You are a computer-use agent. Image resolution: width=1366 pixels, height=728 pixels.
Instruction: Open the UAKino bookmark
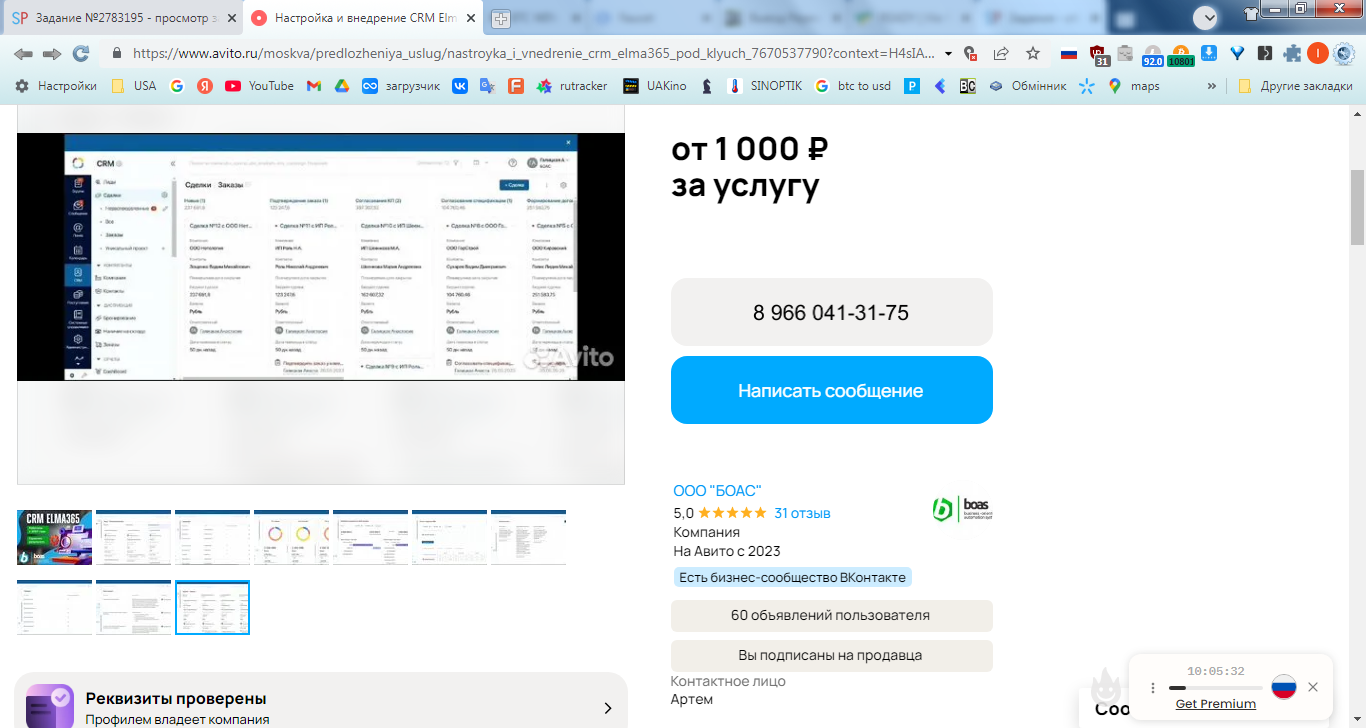[654, 86]
